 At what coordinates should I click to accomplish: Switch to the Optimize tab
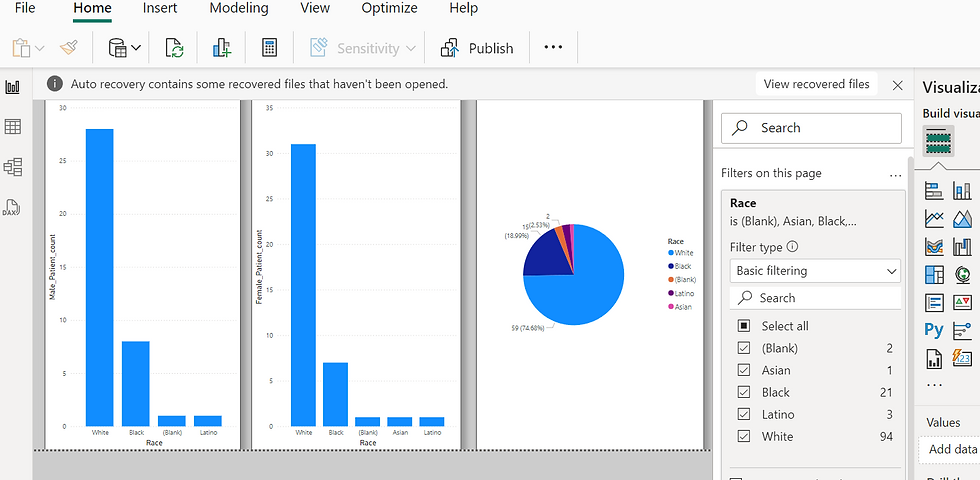coord(389,8)
